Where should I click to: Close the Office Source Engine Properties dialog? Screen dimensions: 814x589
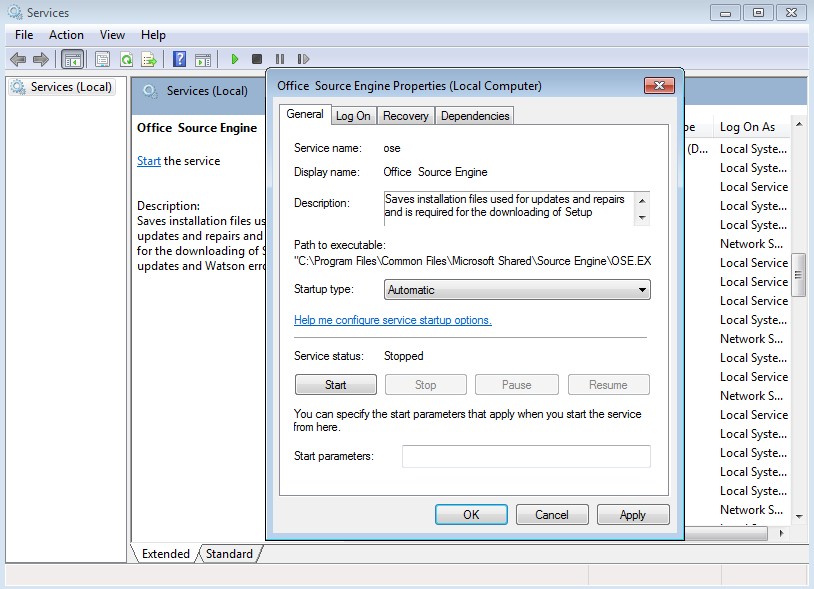point(659,86)
